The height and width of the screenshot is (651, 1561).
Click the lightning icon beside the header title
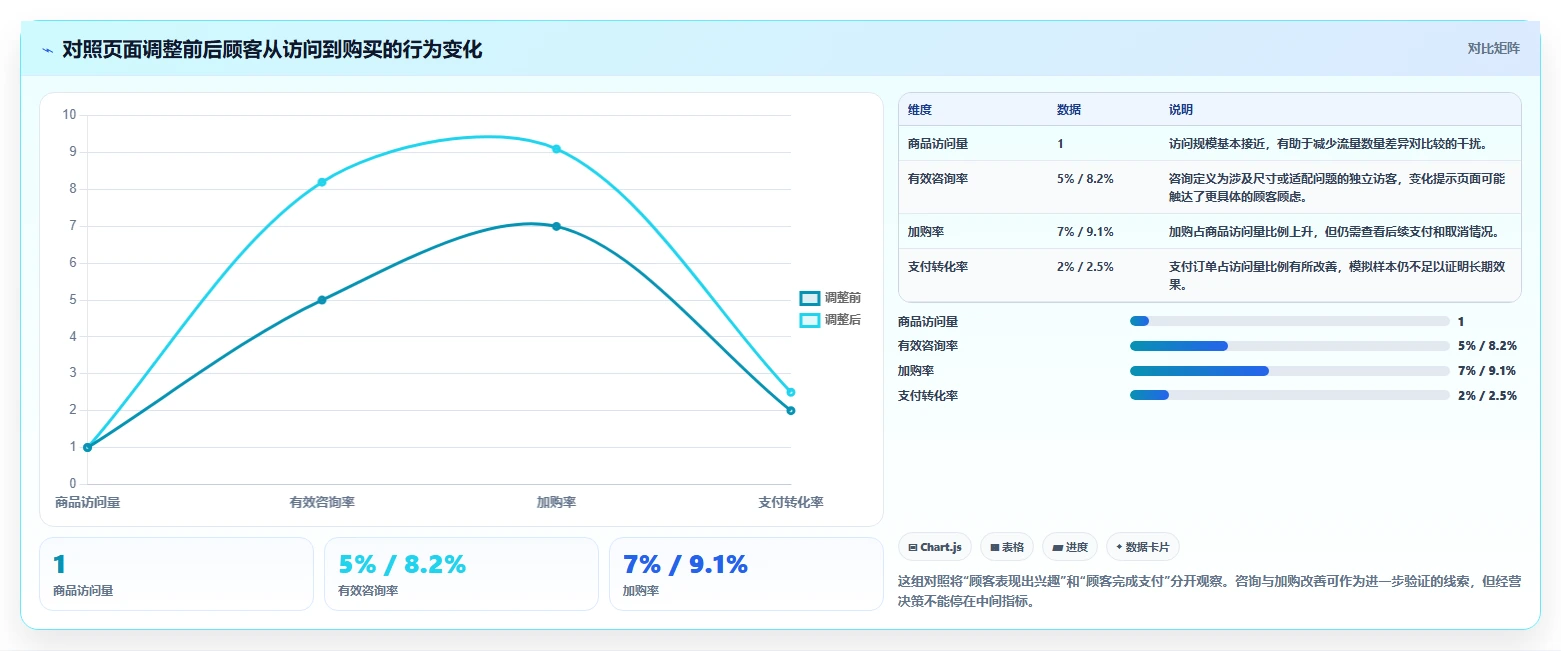47,50
